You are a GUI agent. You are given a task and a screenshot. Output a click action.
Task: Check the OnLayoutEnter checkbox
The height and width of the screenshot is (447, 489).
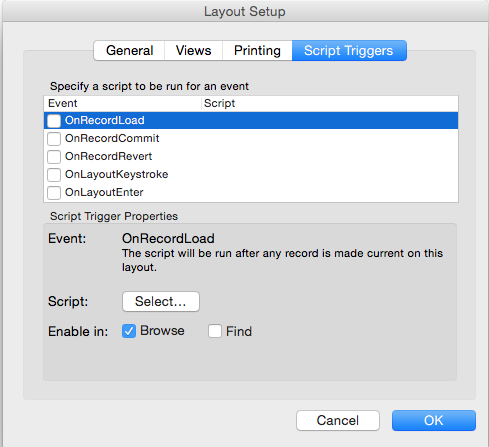click(x=54, y=193)
